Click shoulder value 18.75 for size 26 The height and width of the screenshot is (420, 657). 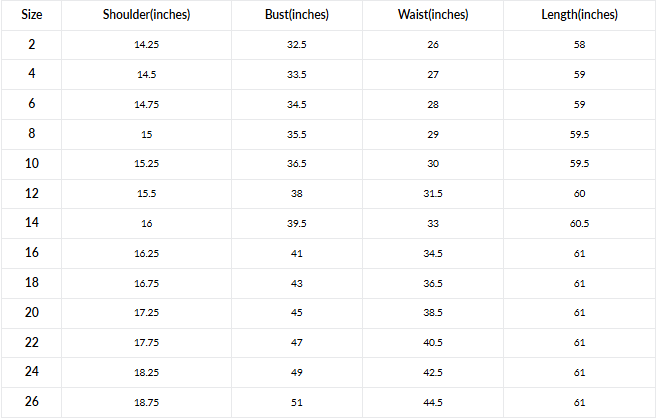(x=146, y=401)
